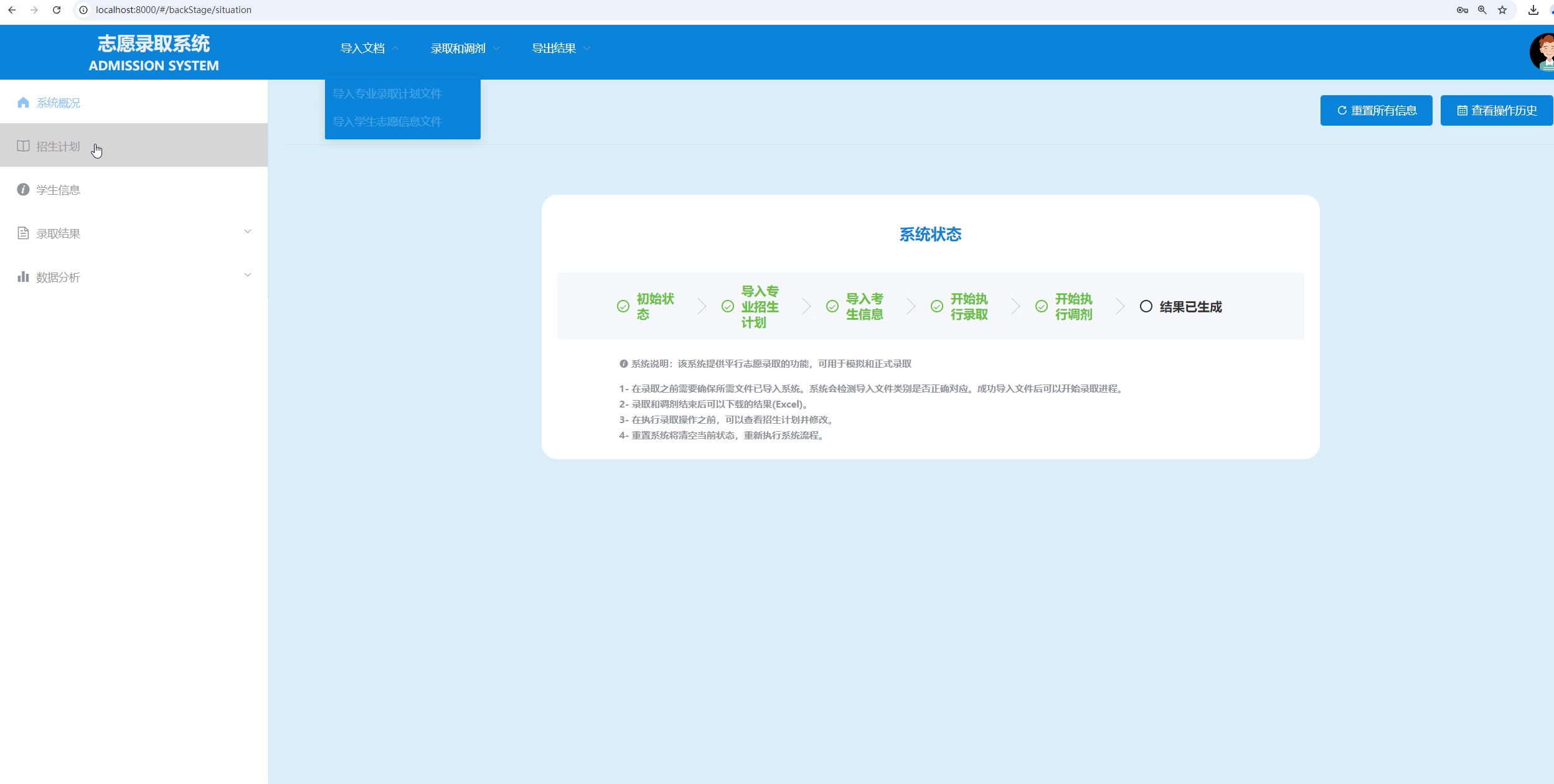Click the book icon next to 招生计划
Image resolution: width=1554 pixels, height=784 pixels.
23,146
